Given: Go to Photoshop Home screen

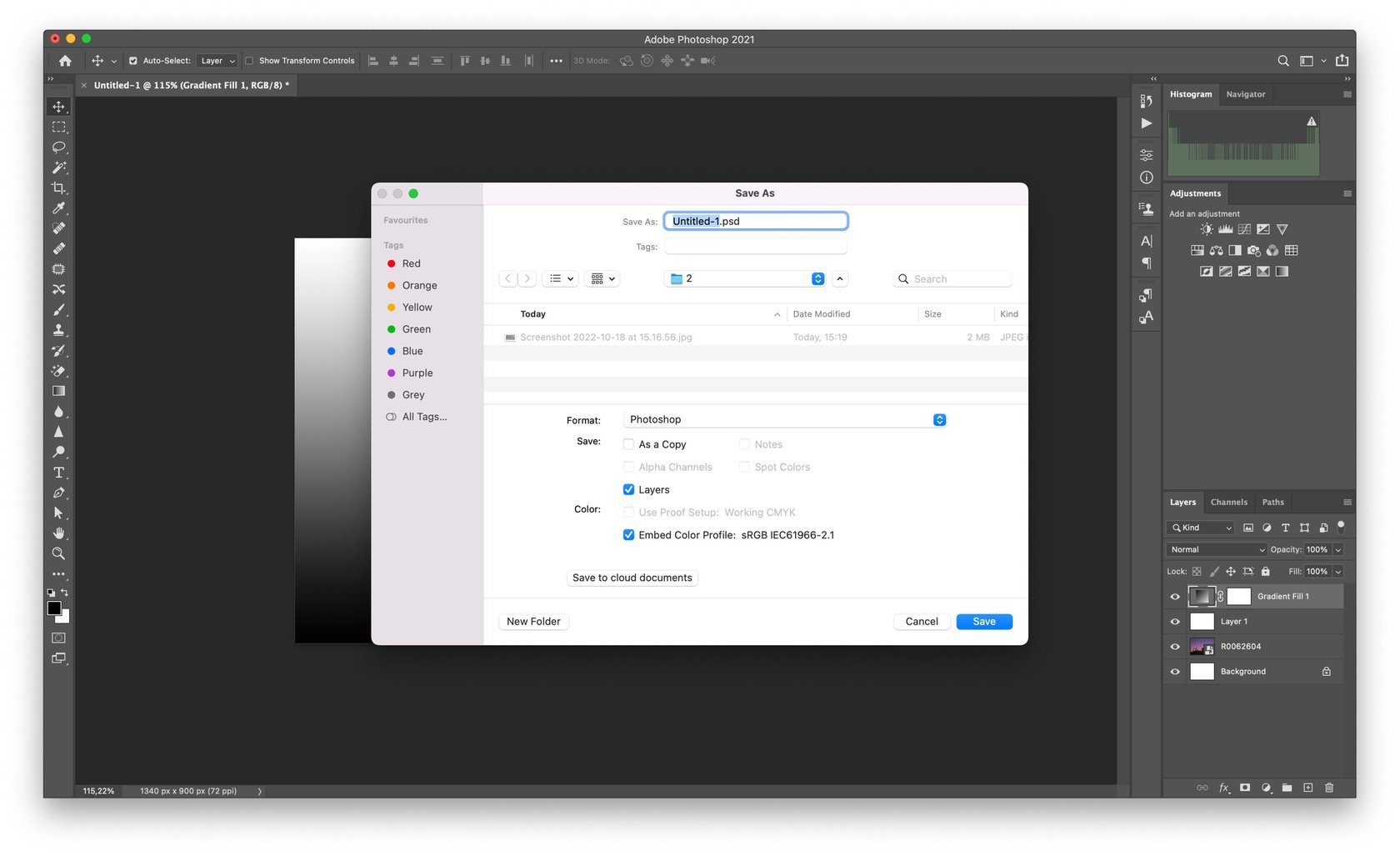Looking at the screenshot, I should pyautogui.click(x=65, y=61).
